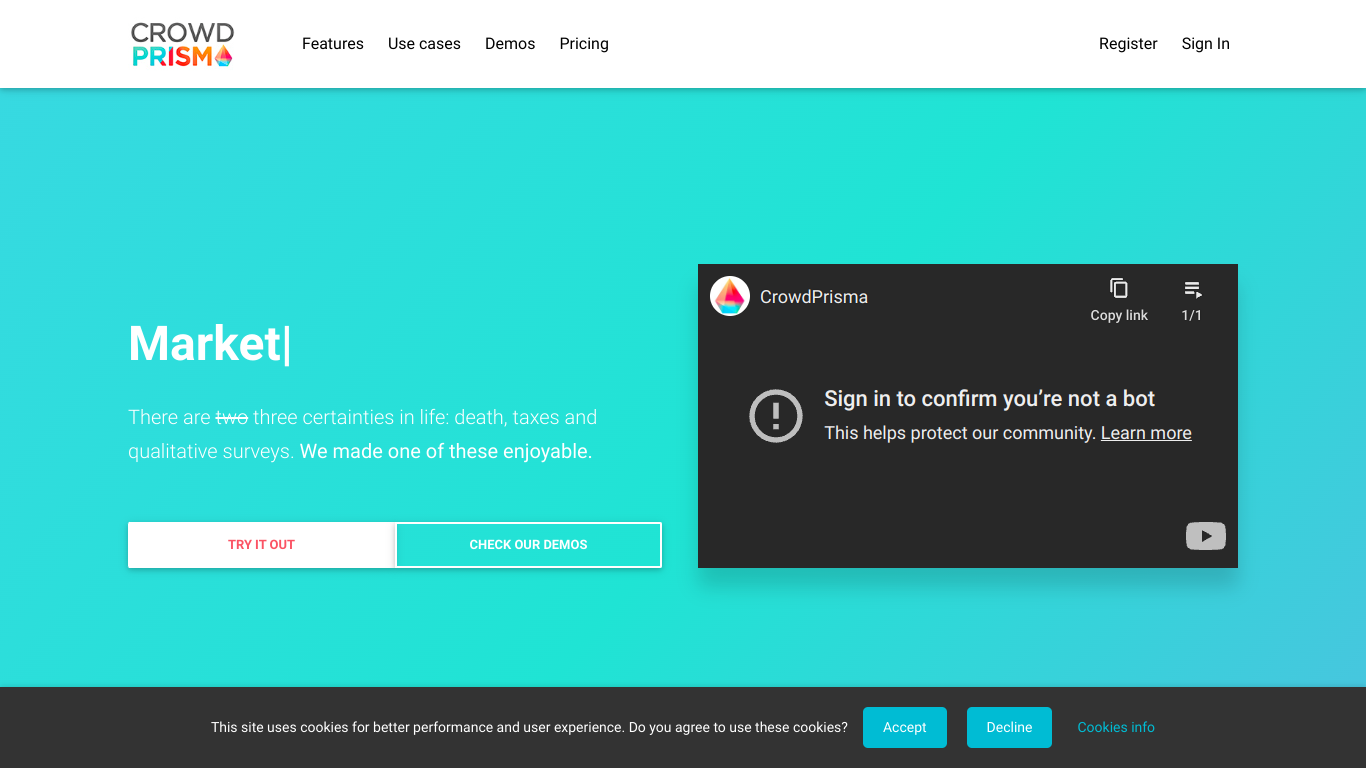Decline the cookies

coord(1009,727)
